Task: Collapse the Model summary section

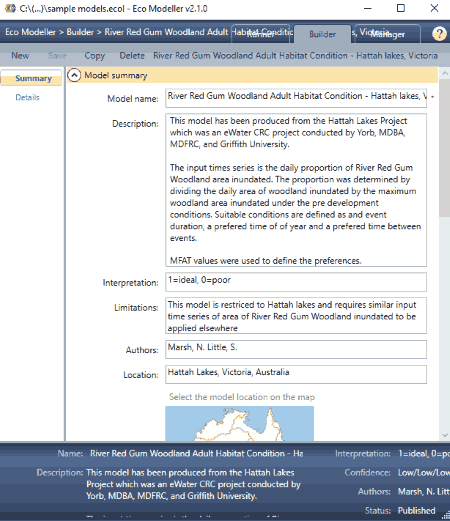Action: click(x=74, y=75)
